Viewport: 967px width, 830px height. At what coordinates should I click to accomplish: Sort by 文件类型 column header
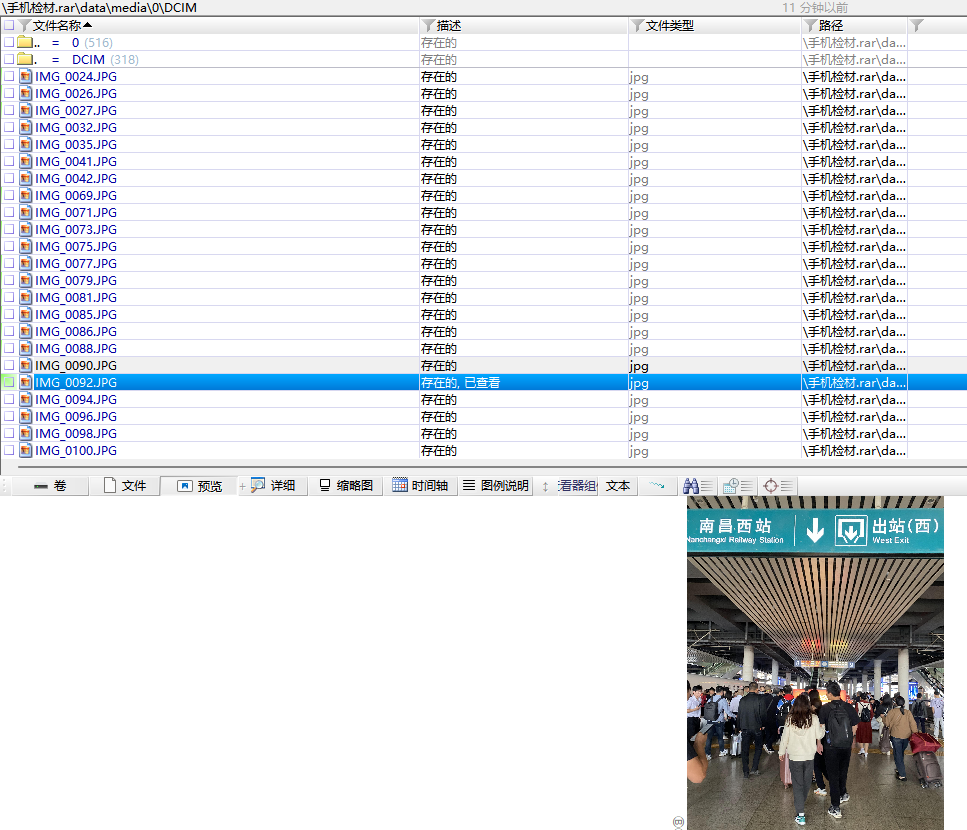click(670, 25)
